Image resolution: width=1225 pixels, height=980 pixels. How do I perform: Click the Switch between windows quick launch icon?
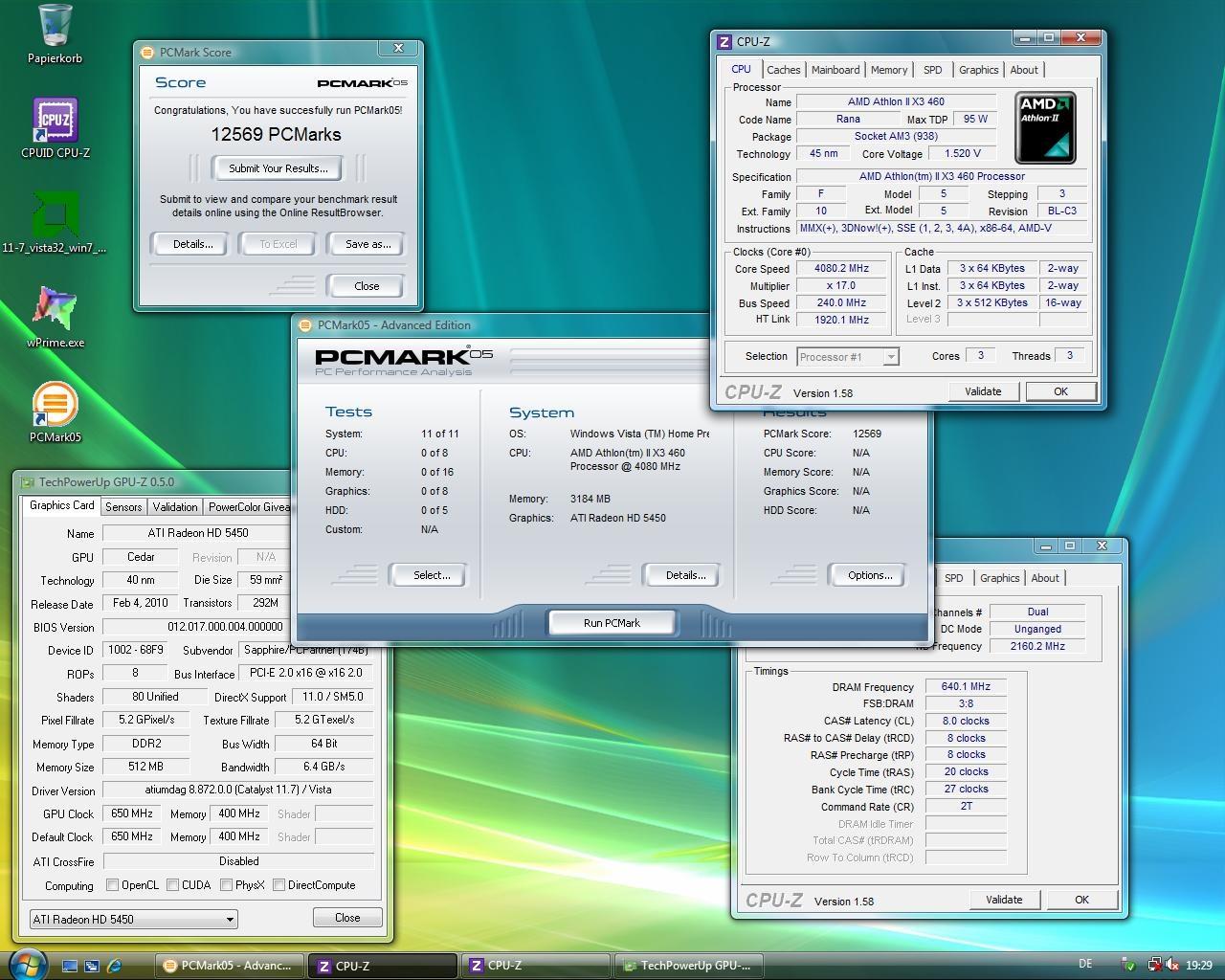pyautogui.click(x=92, y=966)
